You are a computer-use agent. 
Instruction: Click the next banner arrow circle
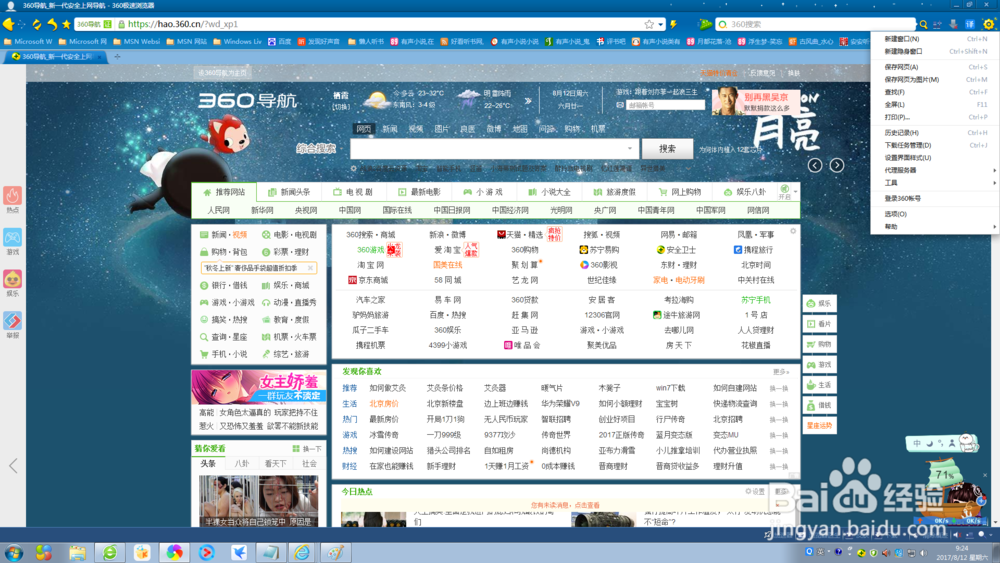[x=837, y=165]
